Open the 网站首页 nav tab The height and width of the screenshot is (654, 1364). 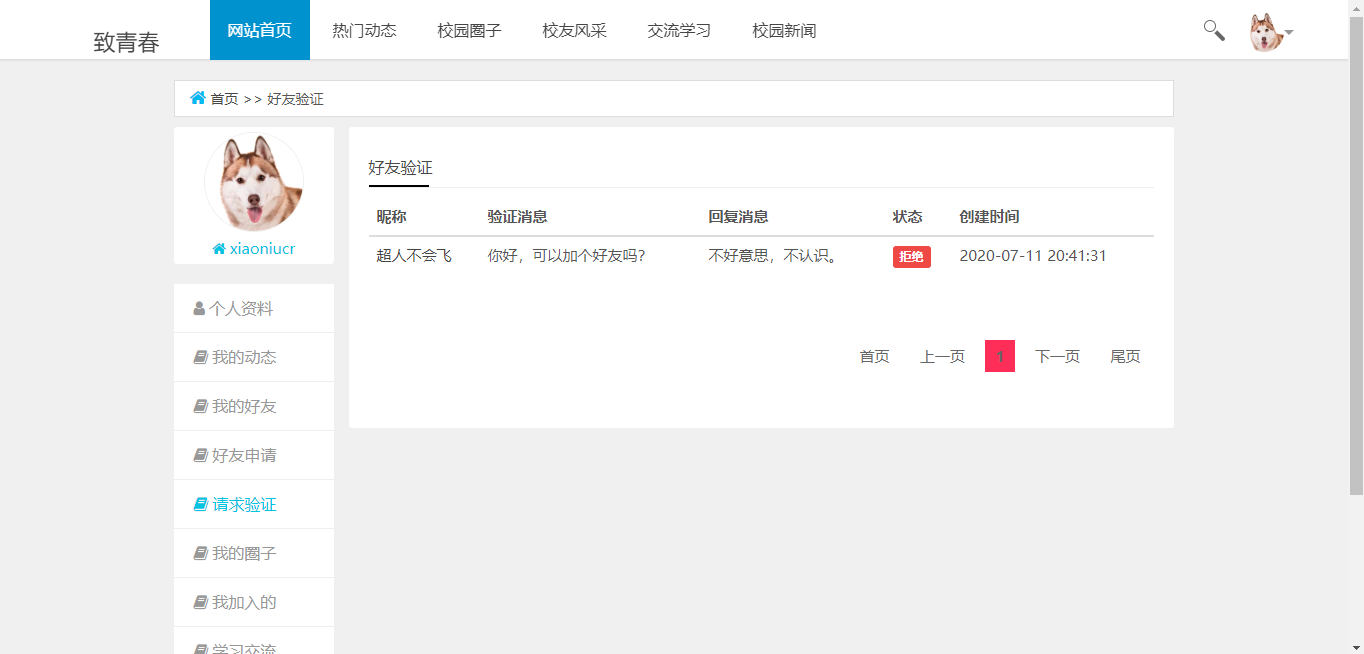point(260,30)
